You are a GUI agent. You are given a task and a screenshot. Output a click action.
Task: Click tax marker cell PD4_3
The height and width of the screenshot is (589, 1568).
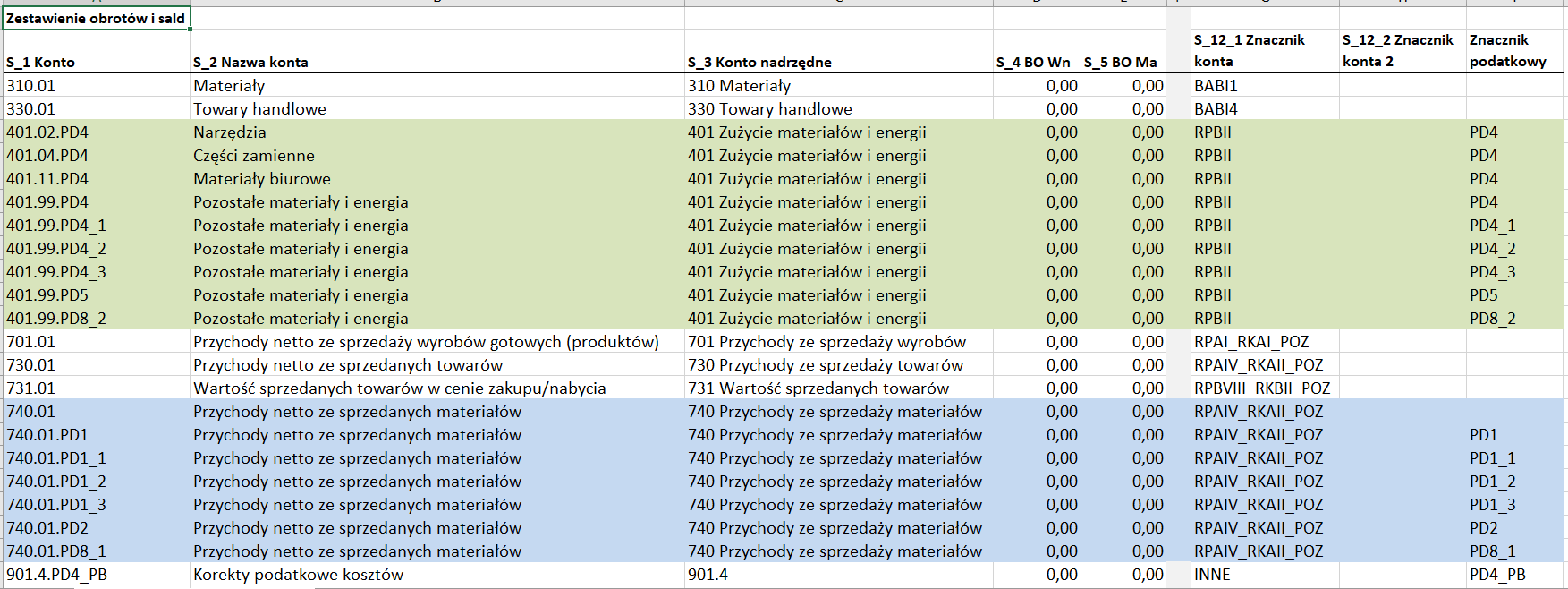1515,271
